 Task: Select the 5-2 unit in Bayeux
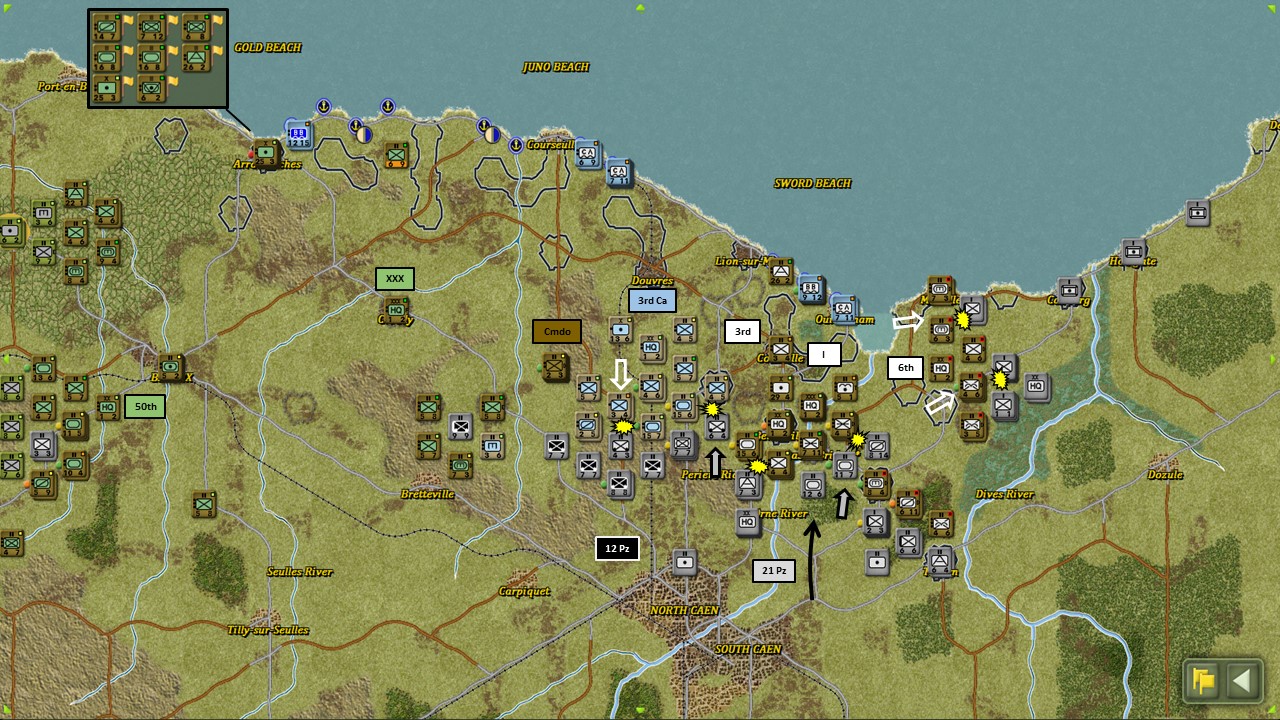[171, 368]
